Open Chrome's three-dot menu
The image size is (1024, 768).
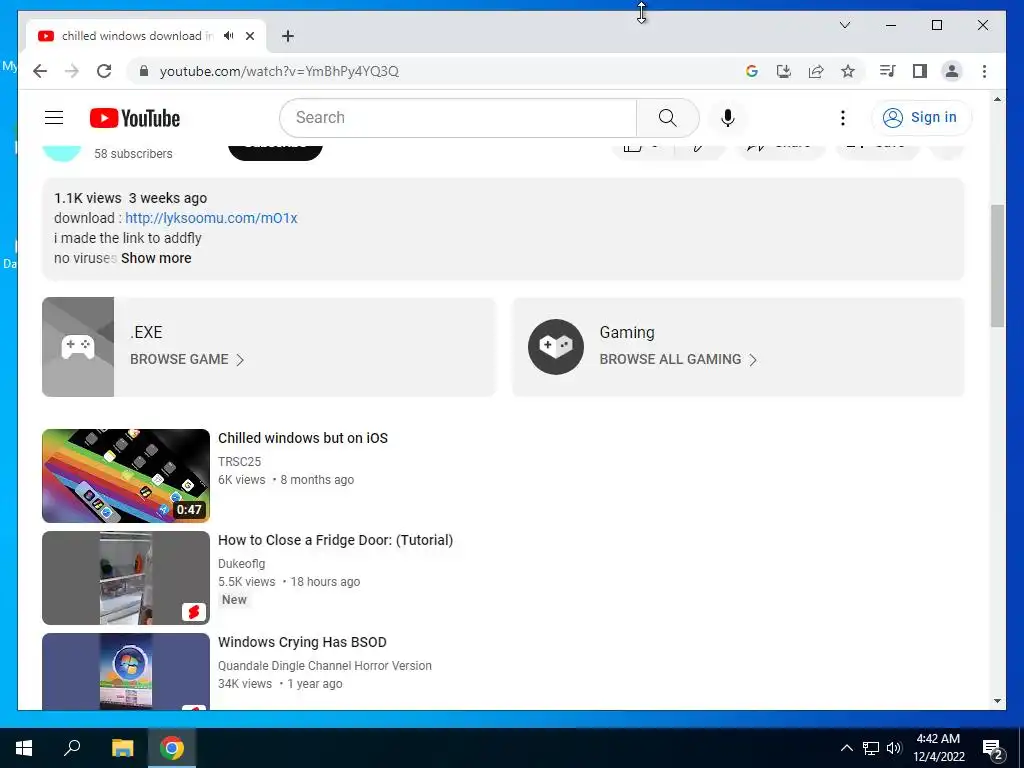pos(984,71)
